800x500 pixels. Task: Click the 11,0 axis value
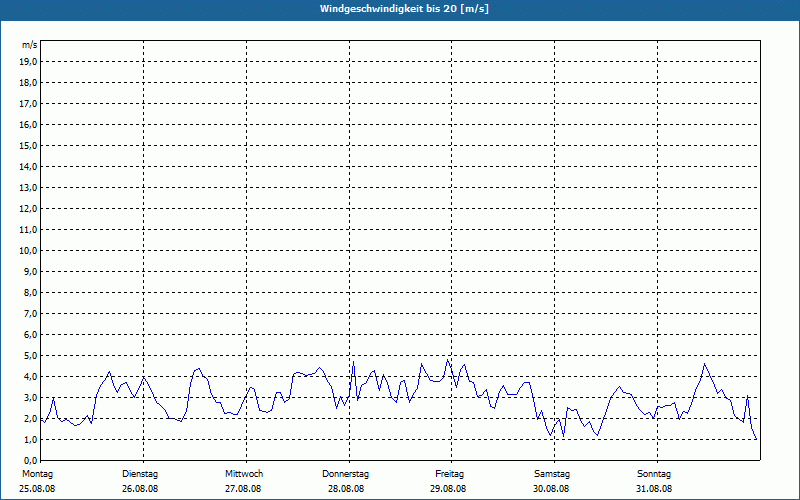[x=28, y=230]
